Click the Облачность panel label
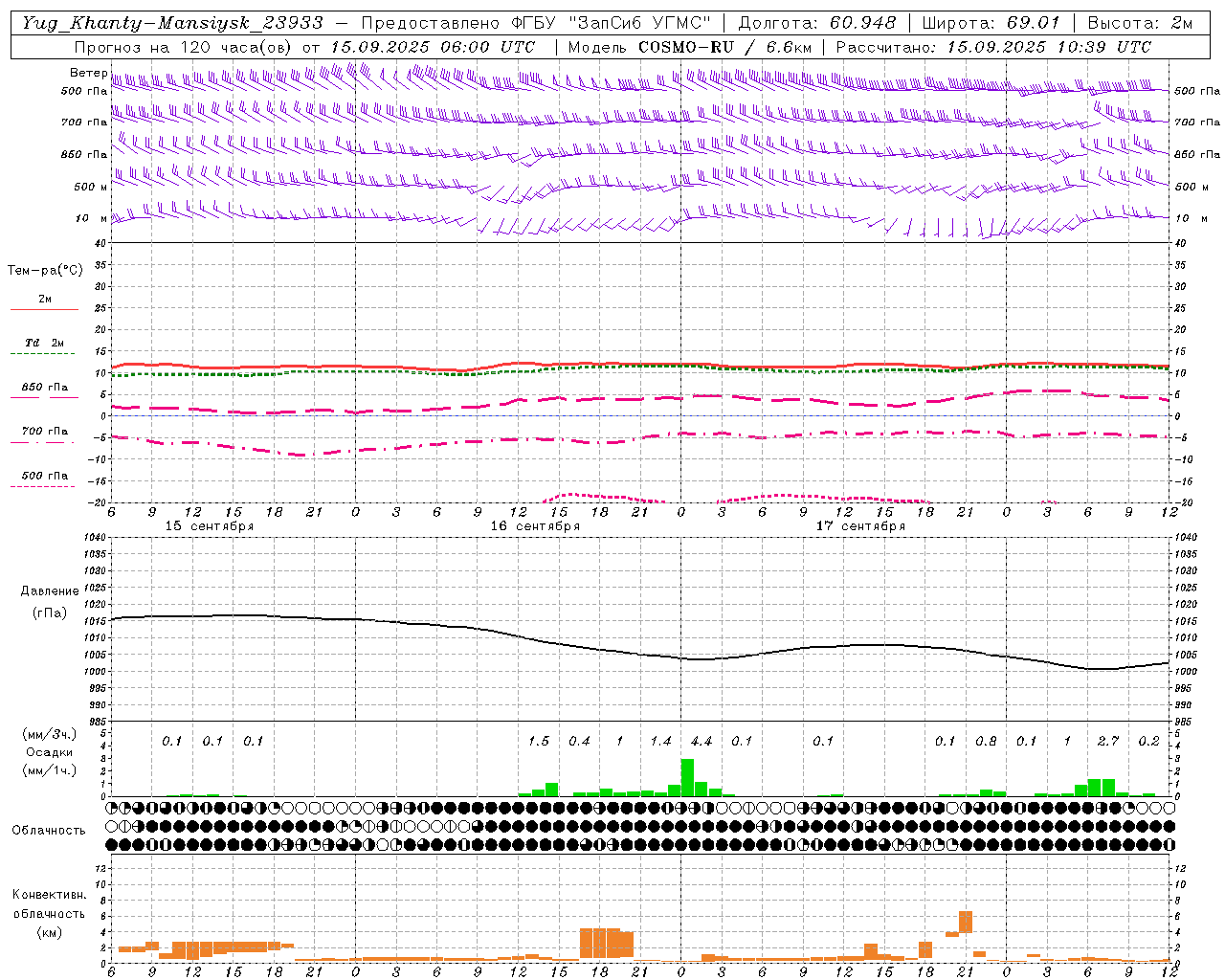The height and width of the screenshot is (980, 1225). pos(49,830)
